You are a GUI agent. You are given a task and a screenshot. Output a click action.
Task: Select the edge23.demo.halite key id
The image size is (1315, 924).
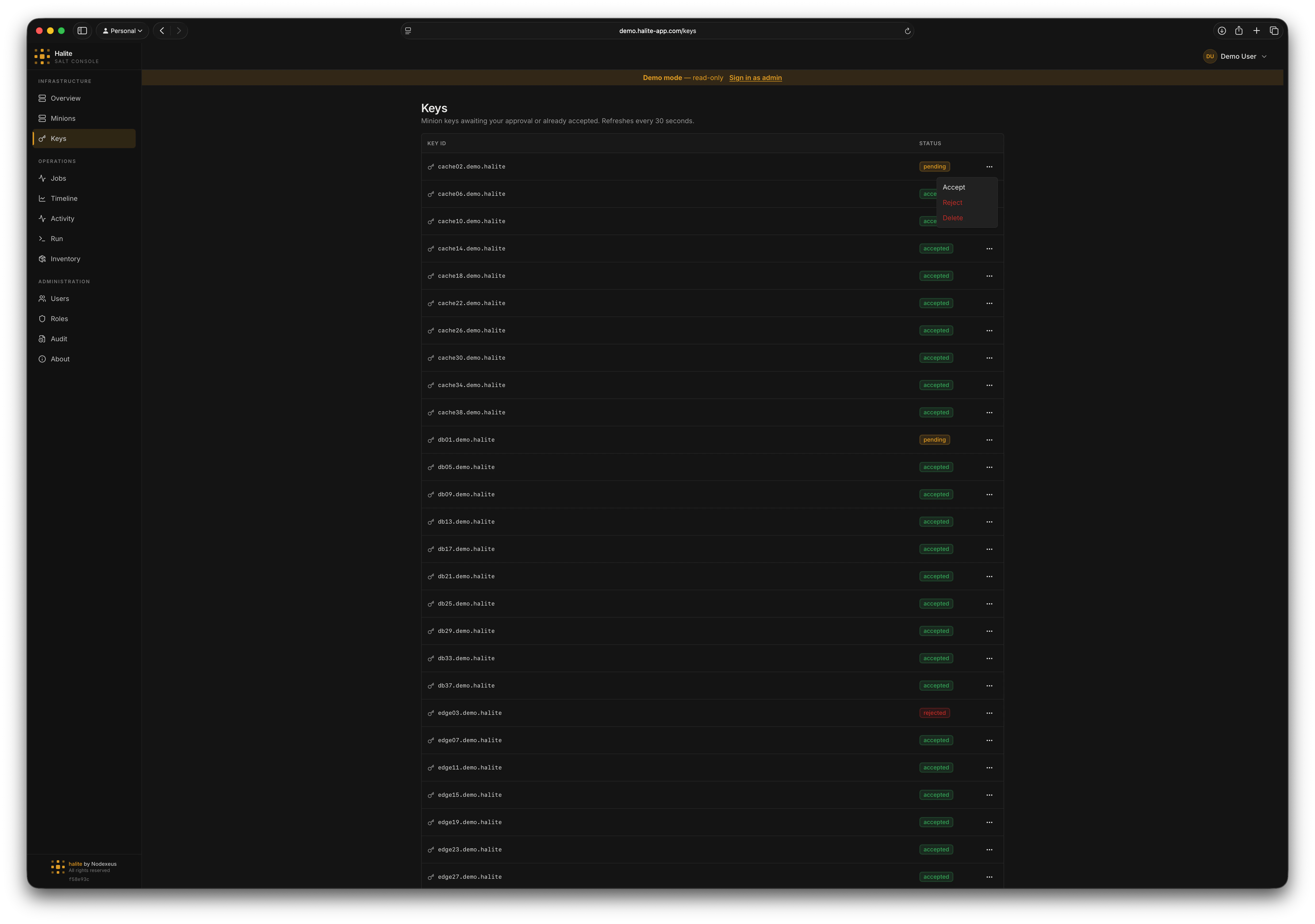click(x=470, y=849)
